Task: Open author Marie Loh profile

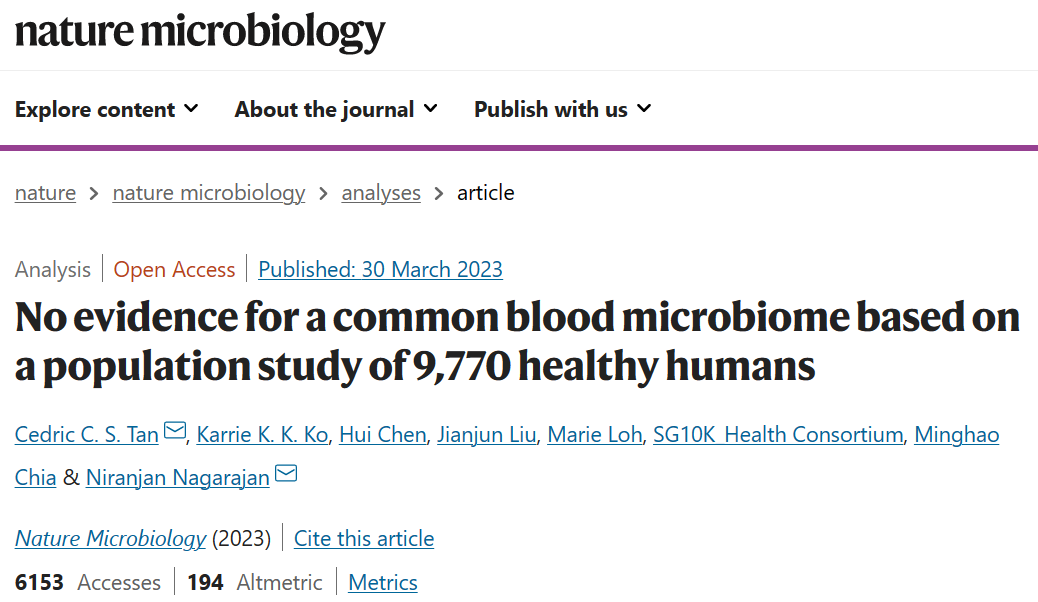Action: [596, 434]
